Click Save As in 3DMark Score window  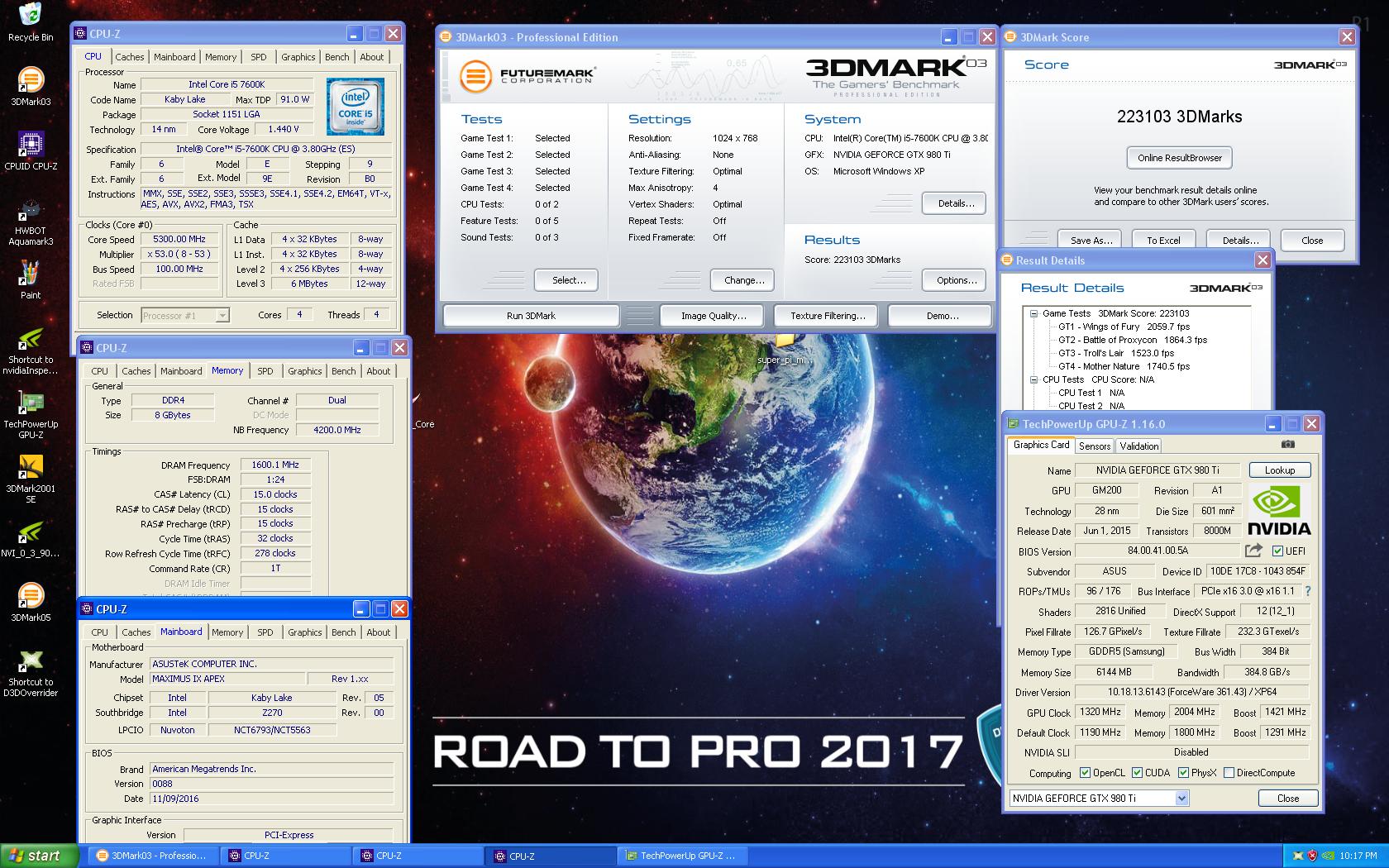(x=1091, y=241)
